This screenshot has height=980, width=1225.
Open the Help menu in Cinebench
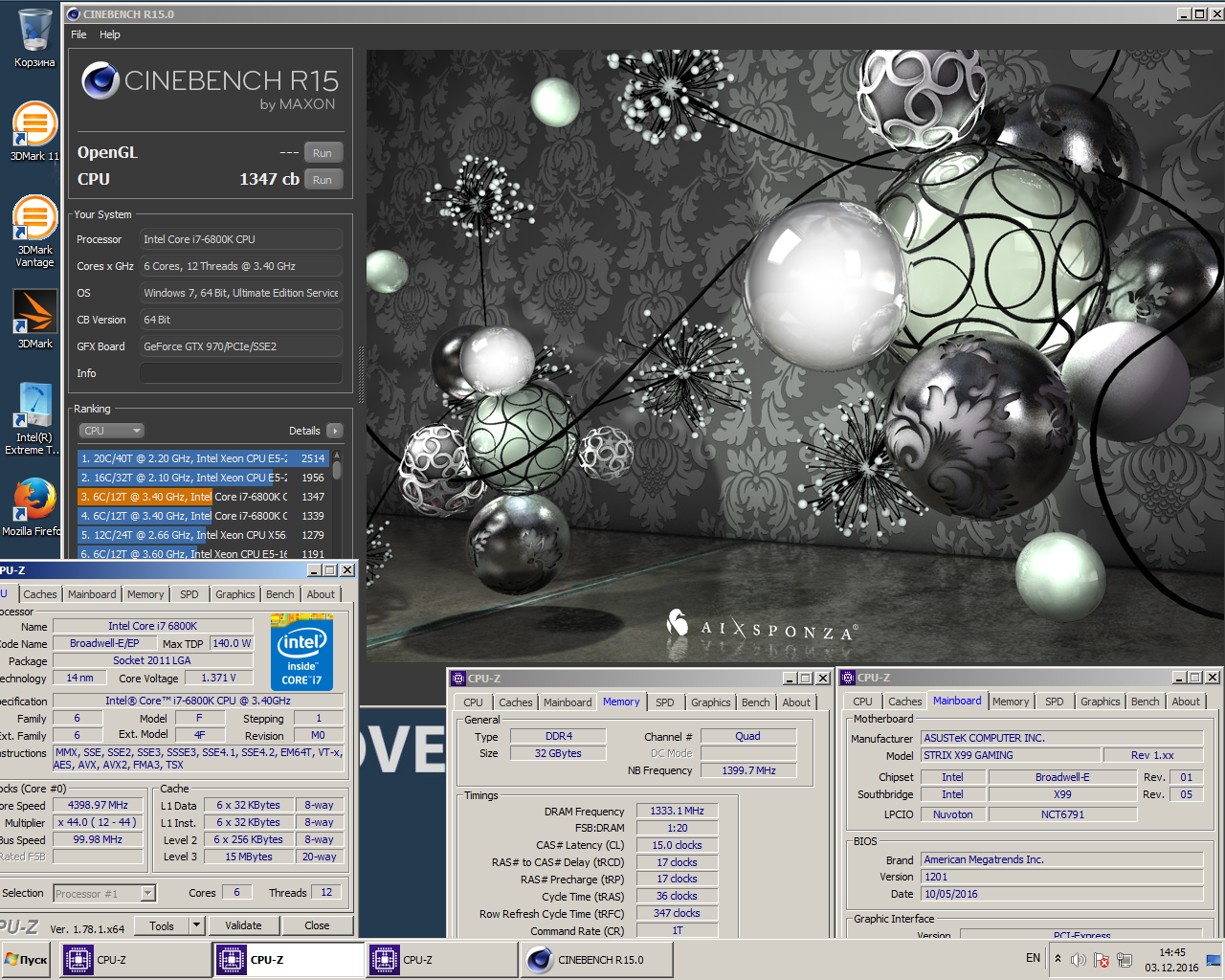coord(110,34)
